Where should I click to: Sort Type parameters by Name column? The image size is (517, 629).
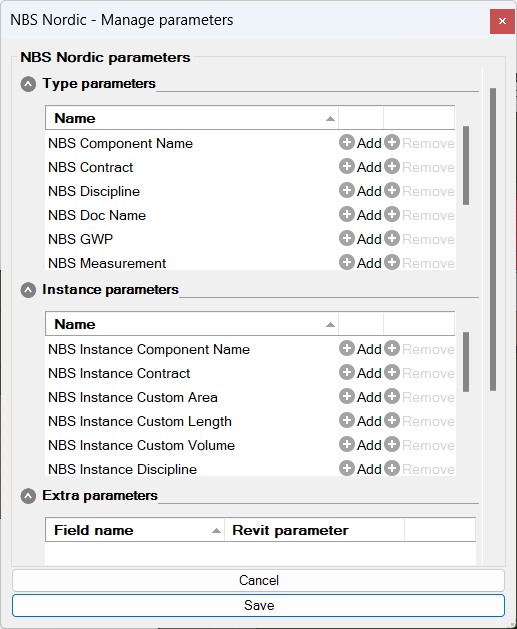tap(192, 118)
